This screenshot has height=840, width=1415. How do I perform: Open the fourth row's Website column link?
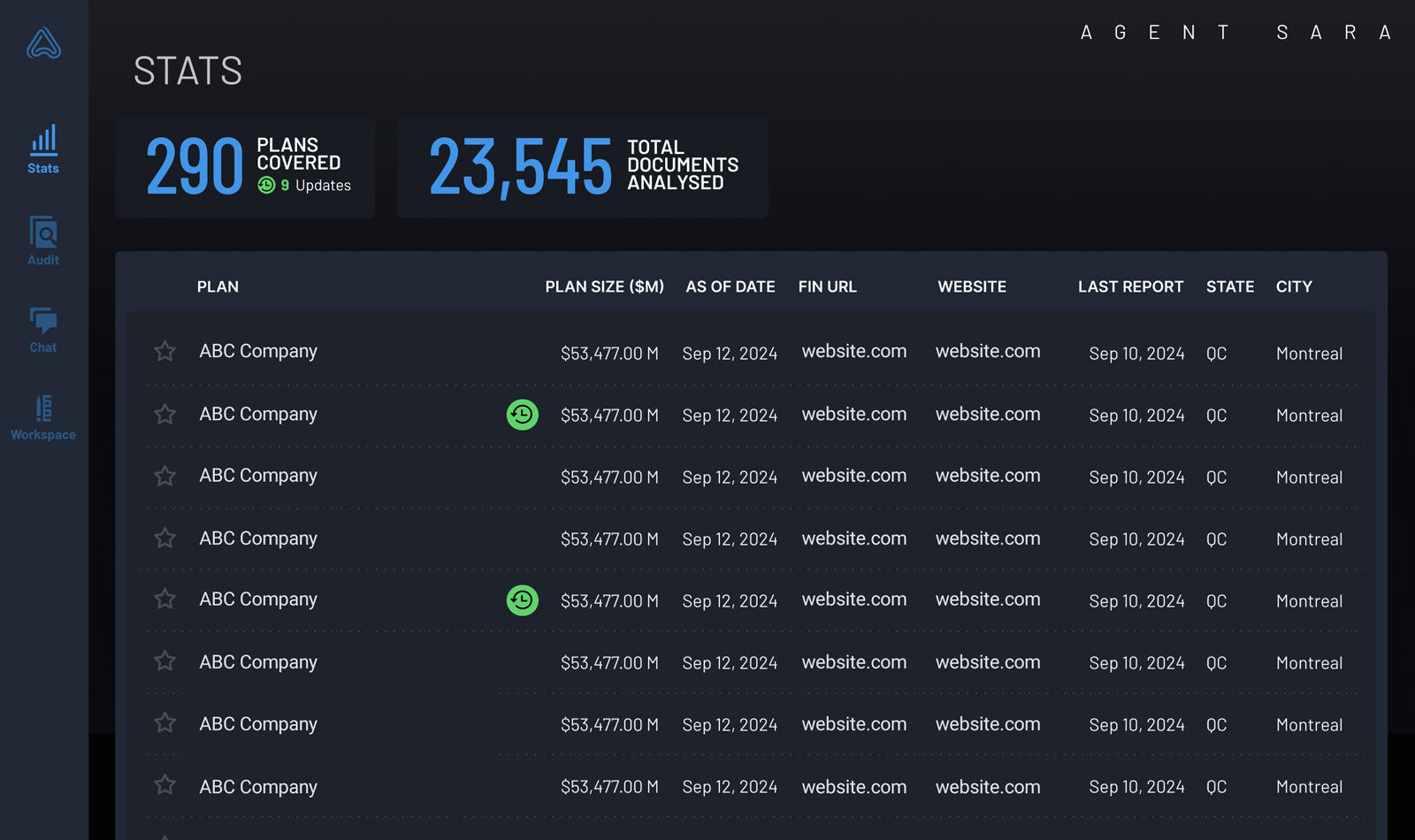(x=988, y=538)
